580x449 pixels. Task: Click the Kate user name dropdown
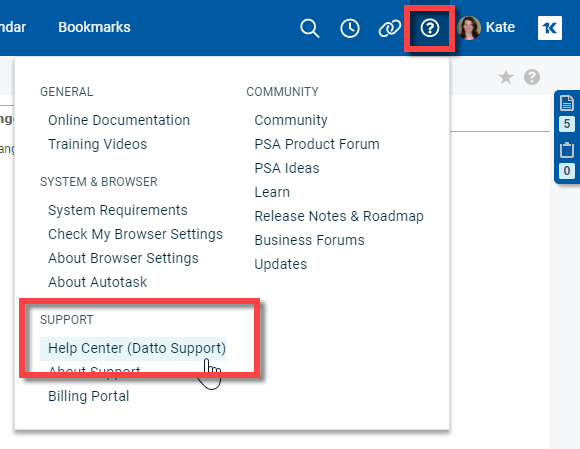tap(500, 27)
